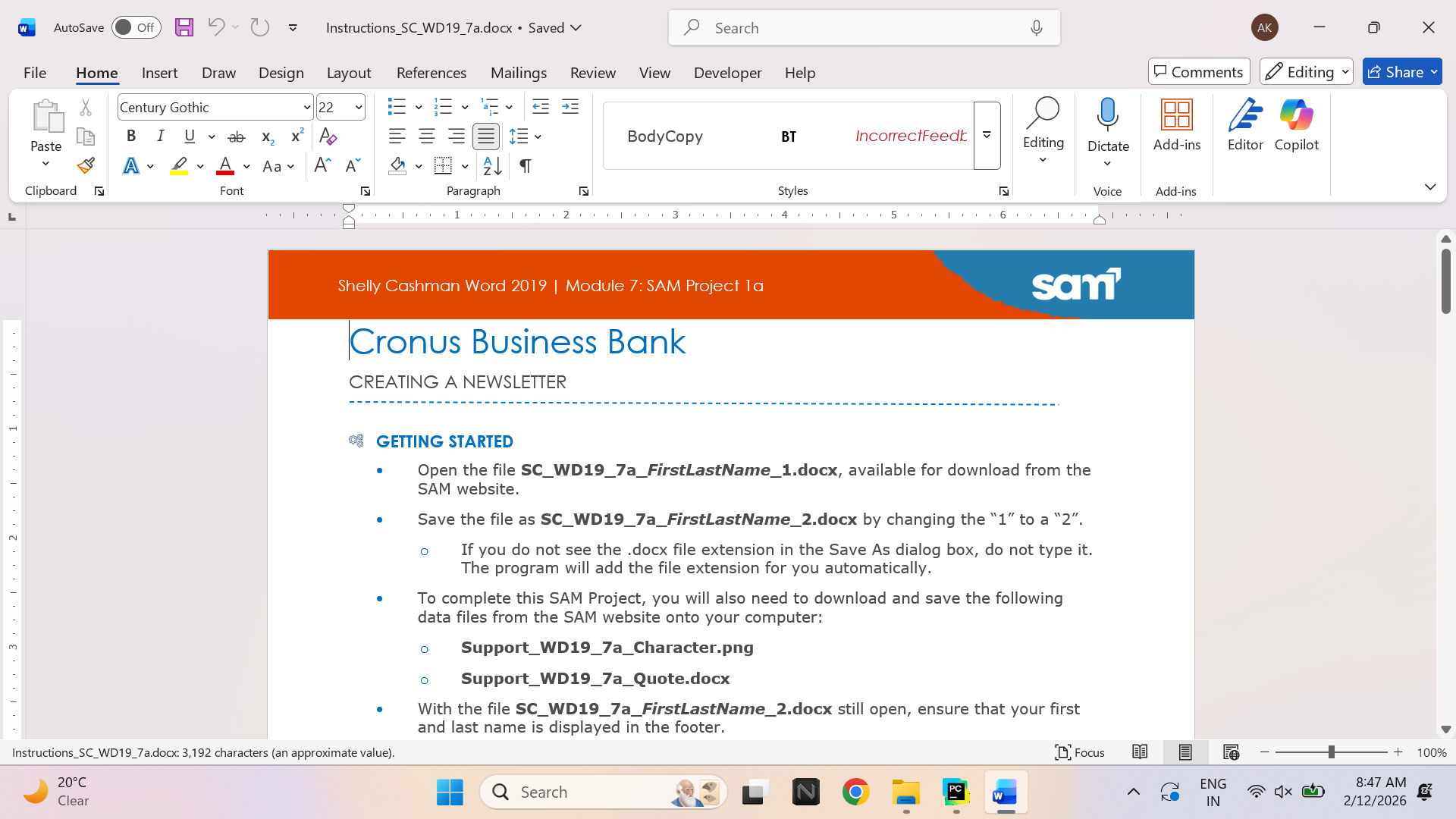Open the Editing mode dropdown
The width and height of the screenshot is (1456, 819).
click(x=1306, y=72)
